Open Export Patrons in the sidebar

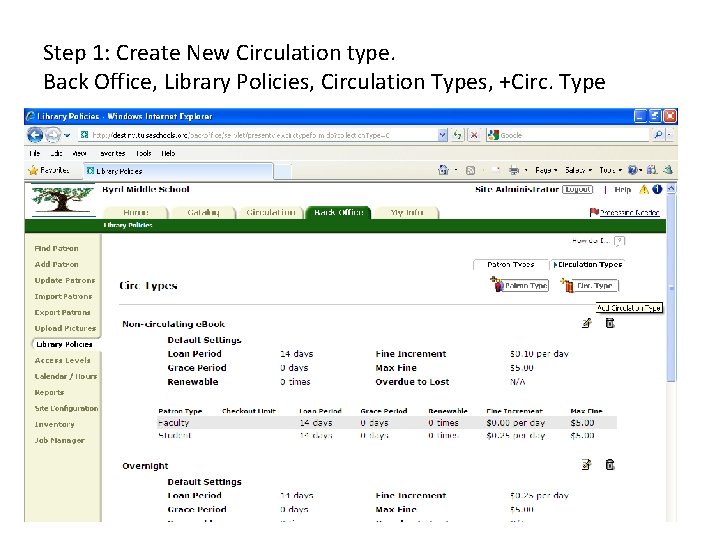click(x=62, y=313)
